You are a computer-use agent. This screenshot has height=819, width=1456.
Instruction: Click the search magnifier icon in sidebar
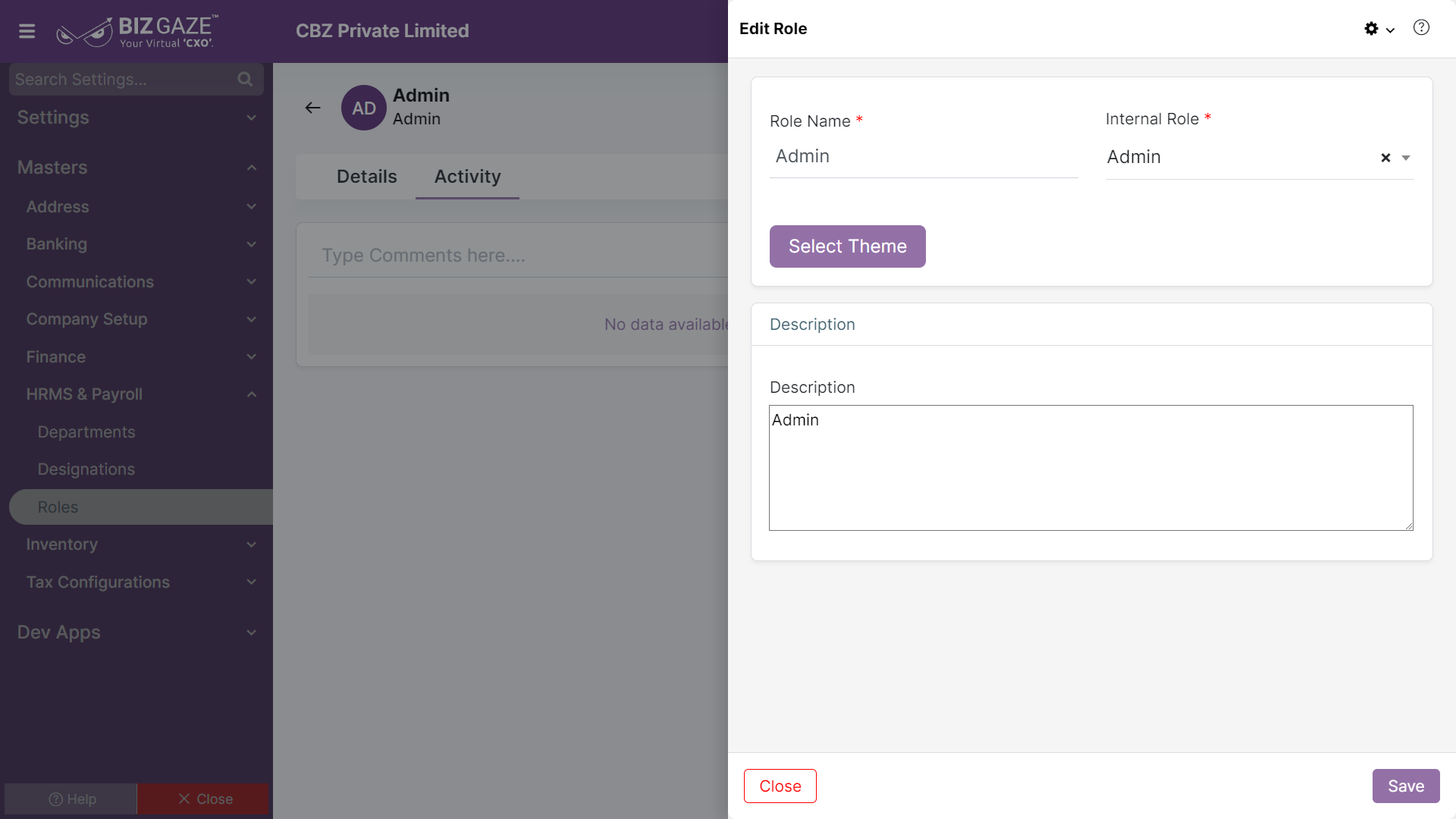click(x=245, y=79)
